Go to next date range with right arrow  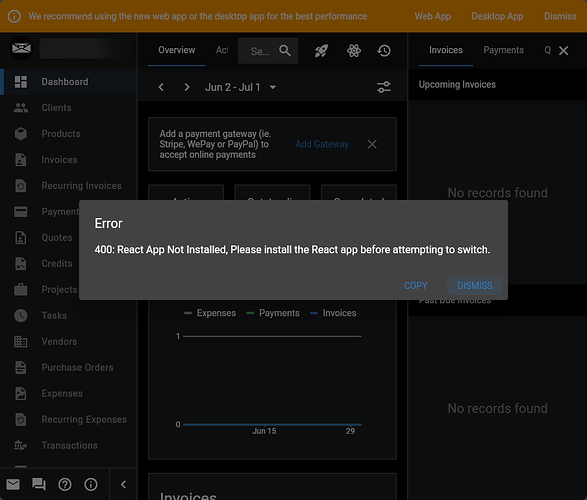pyautogui.click(x=187, y=87)
